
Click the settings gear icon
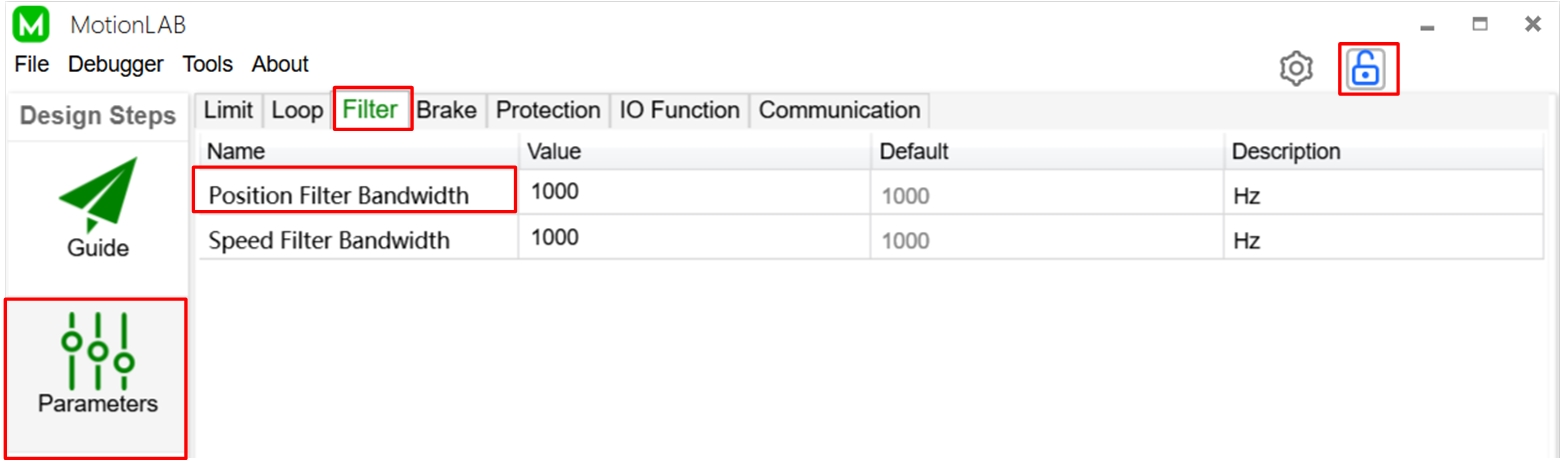coord(1295,68)
